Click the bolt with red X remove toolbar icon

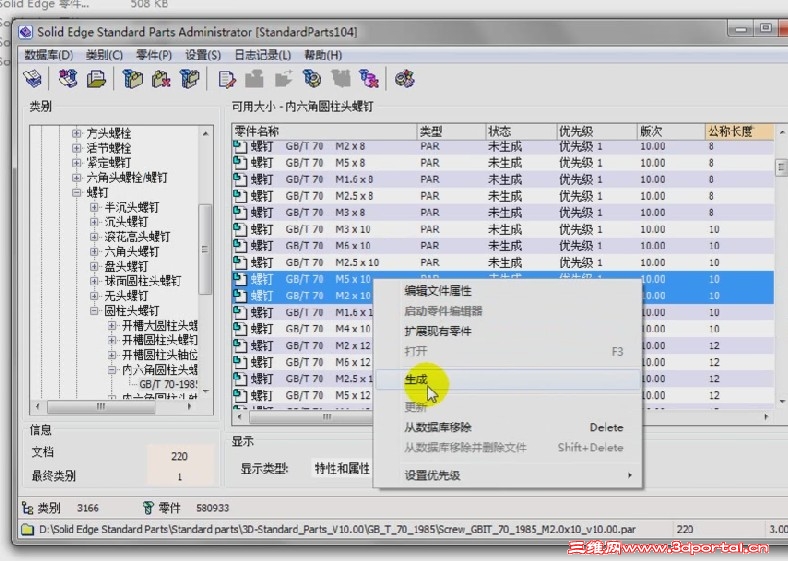[x=369, y=79]
